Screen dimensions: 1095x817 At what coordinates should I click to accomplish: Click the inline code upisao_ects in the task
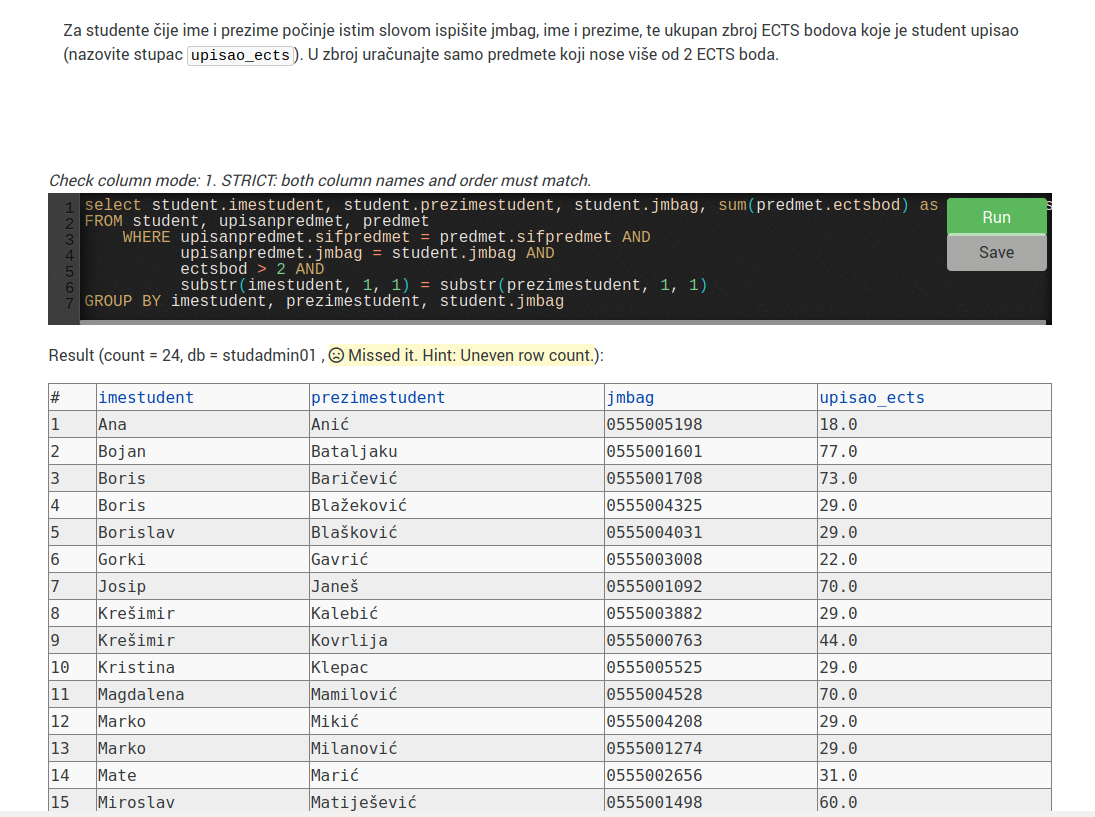(x=240, y=55)
